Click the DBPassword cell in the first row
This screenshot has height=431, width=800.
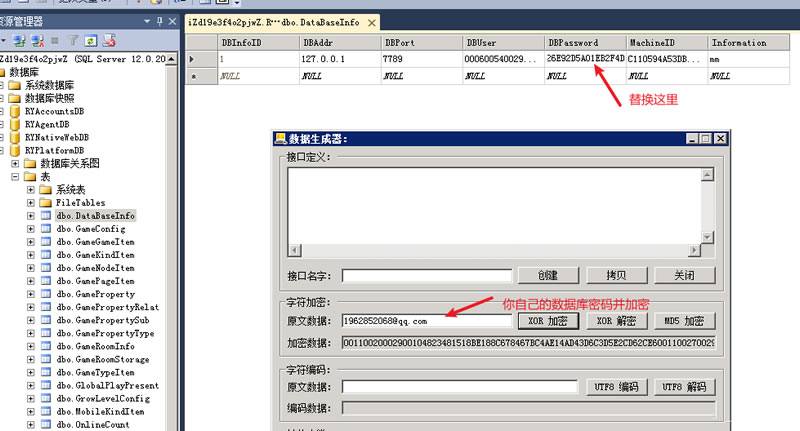click(x=584, y=59)
